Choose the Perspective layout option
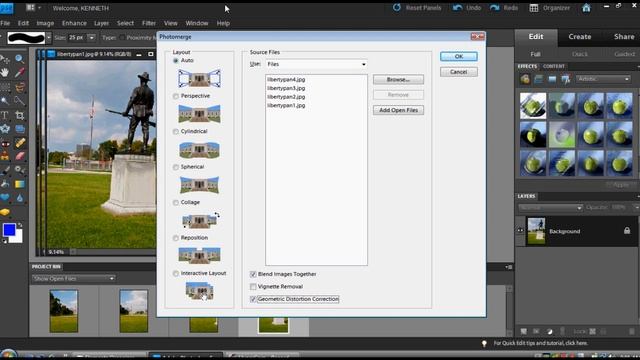The height and width of the screenshot is (360, 640). click(176, 96)
